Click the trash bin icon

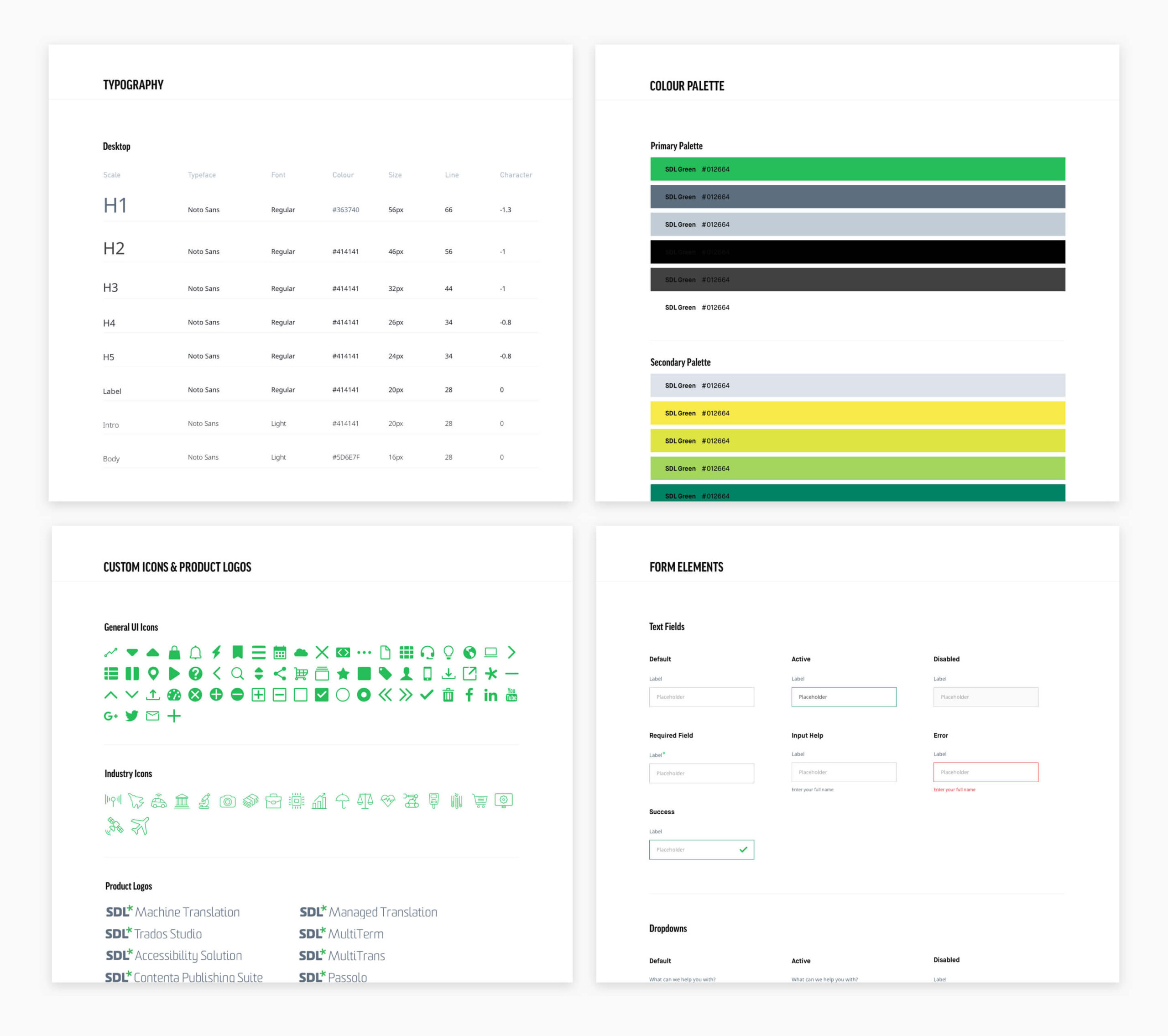coord(448,695)
